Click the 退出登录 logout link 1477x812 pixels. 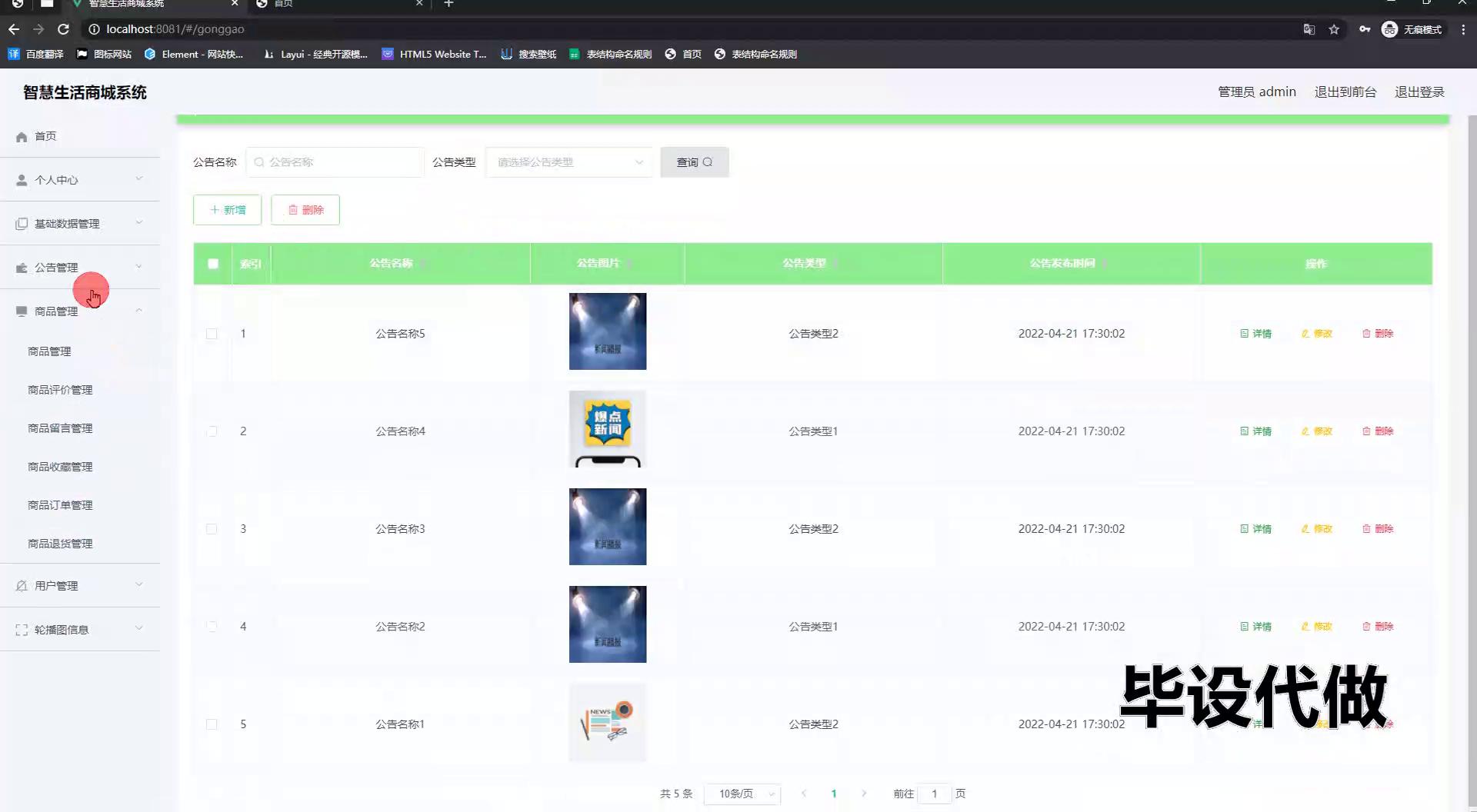[1419, 92]
